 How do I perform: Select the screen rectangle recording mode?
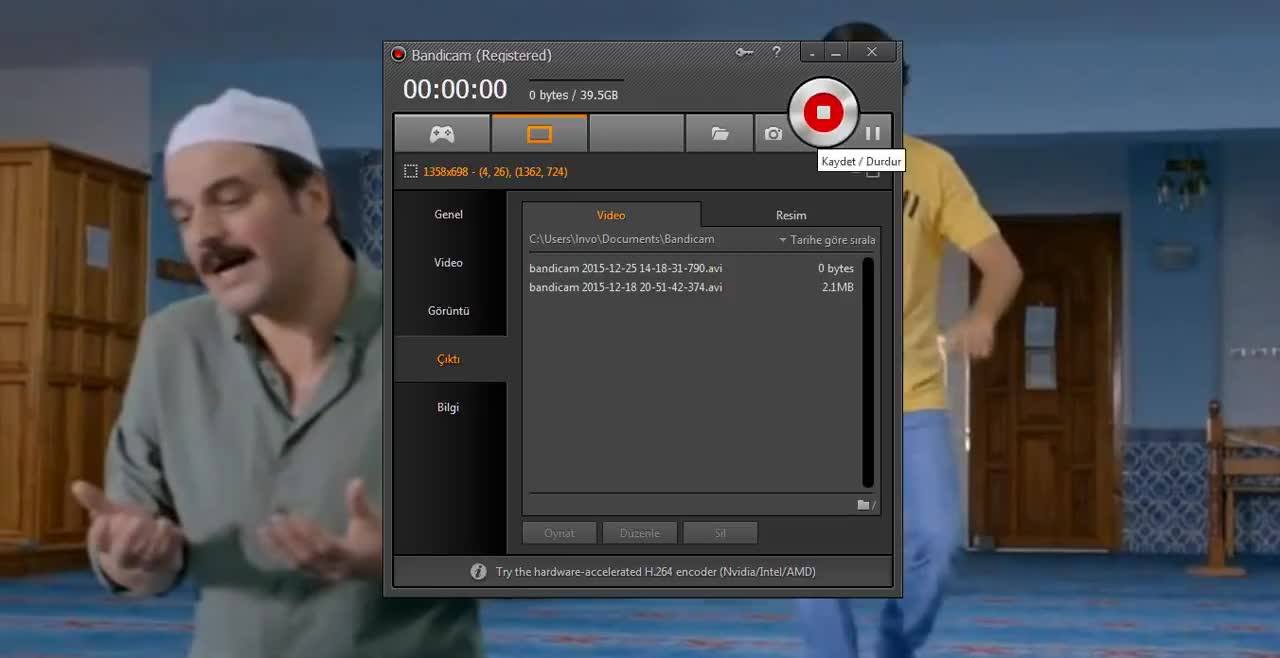coord(539,133)
